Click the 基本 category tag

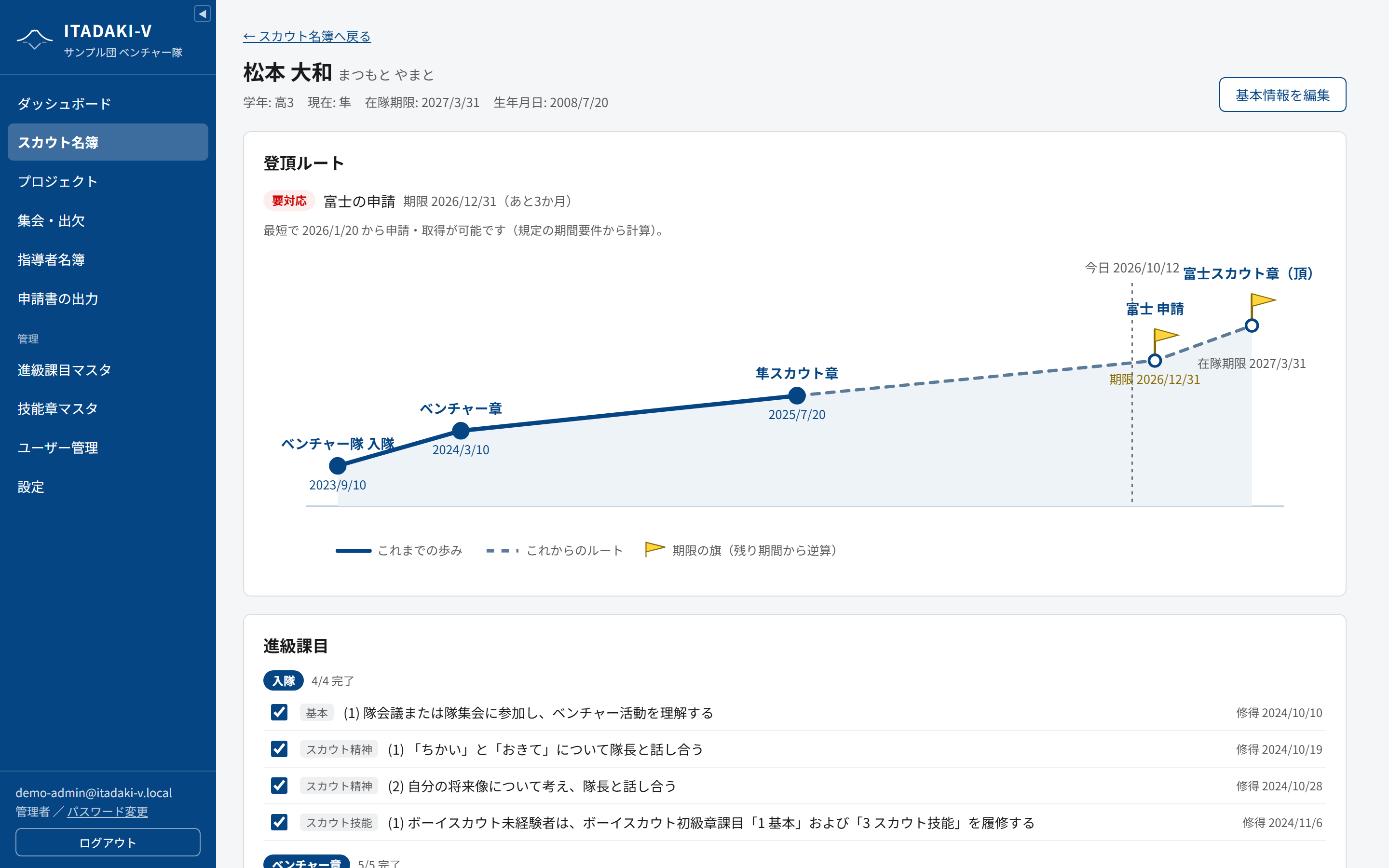(x=317, y=712)
